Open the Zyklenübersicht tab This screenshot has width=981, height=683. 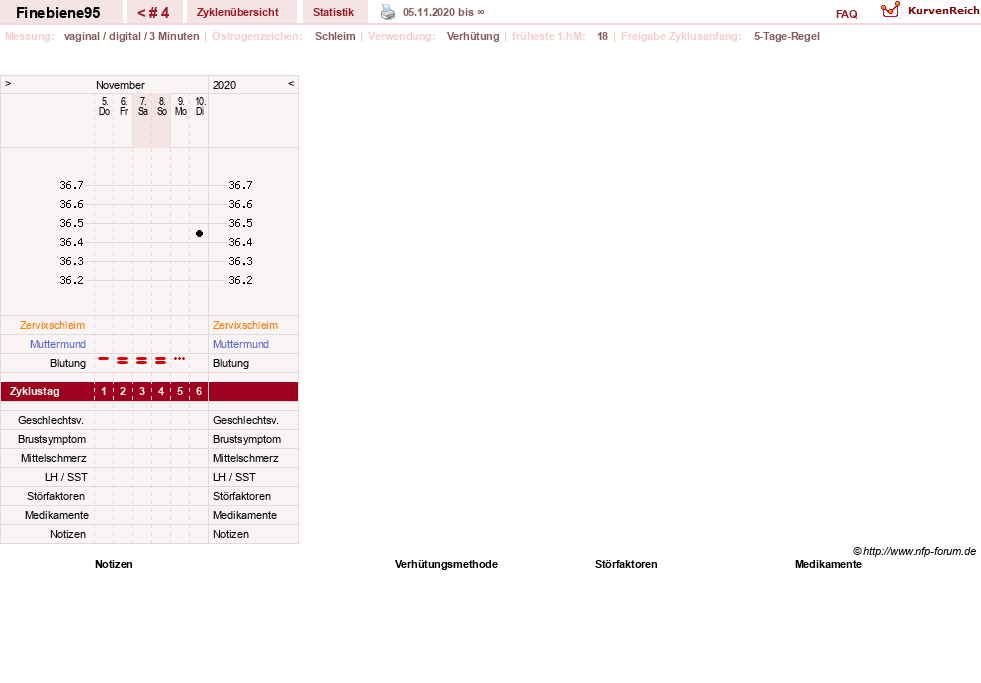[x=238, y=13]
